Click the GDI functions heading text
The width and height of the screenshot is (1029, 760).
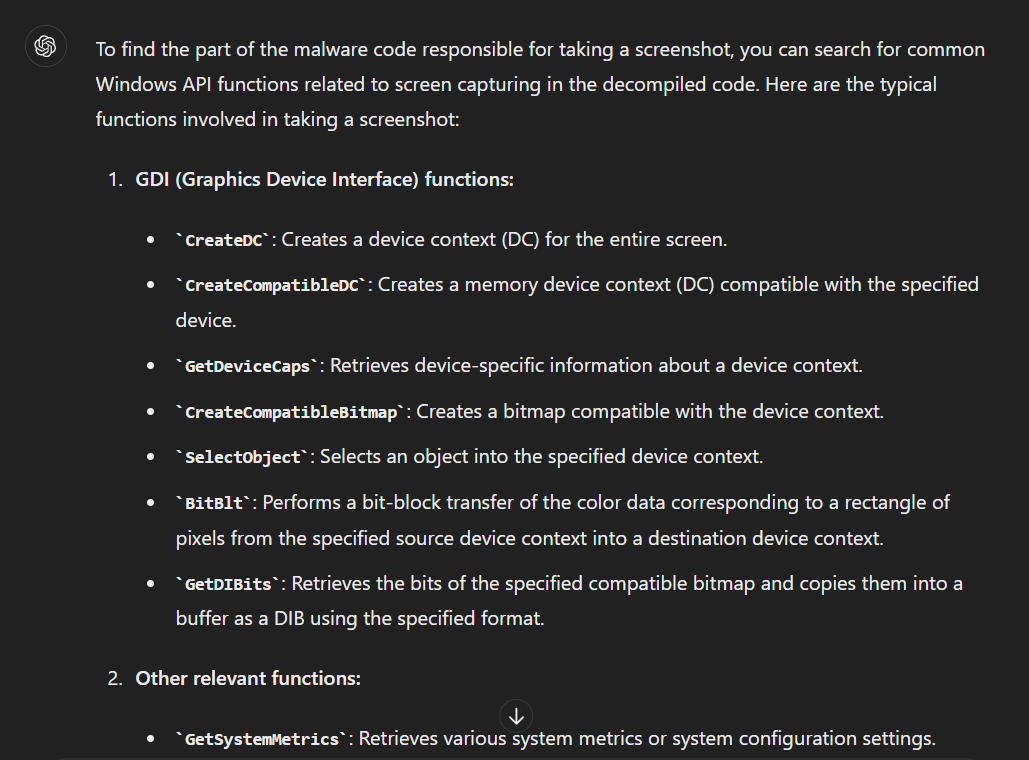point(324,179)
